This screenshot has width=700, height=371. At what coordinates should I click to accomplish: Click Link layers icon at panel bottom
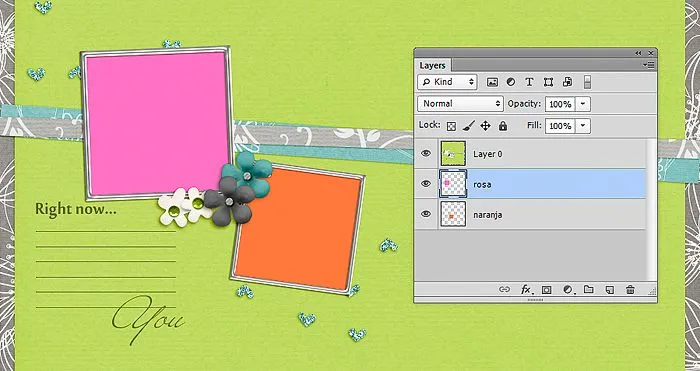point(504,289)
